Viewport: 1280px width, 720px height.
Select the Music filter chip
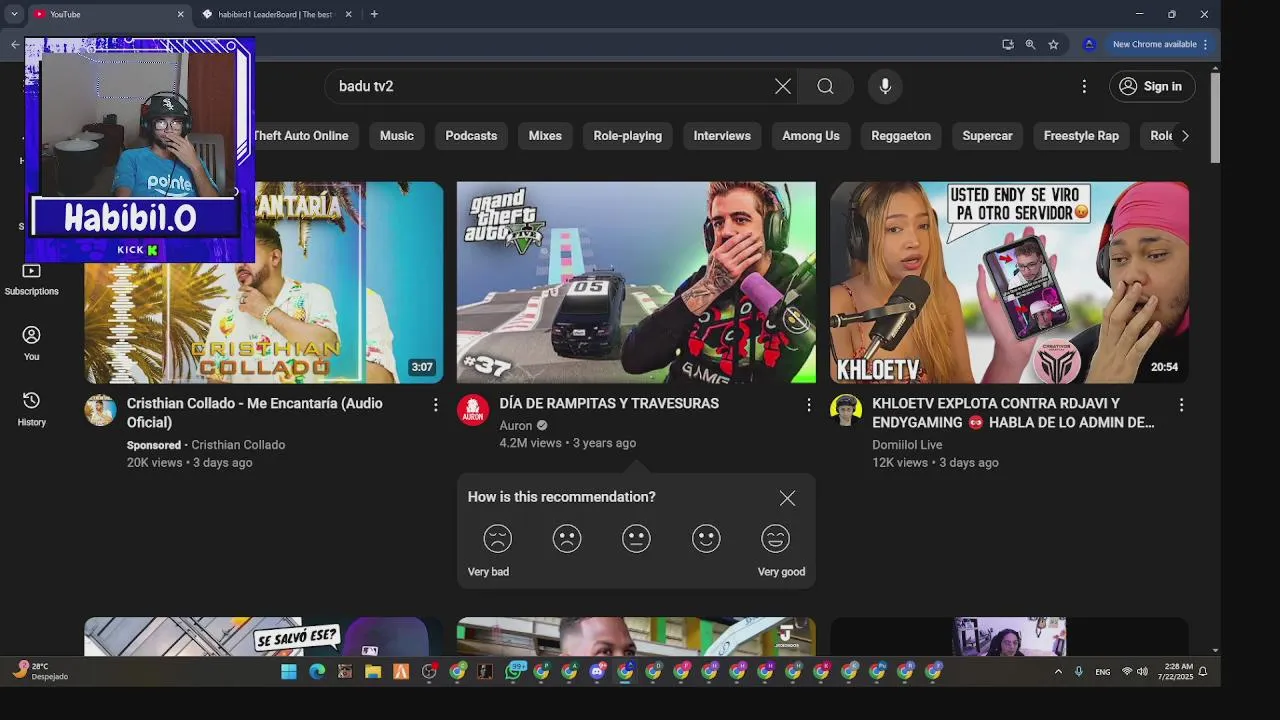[397, 136]
